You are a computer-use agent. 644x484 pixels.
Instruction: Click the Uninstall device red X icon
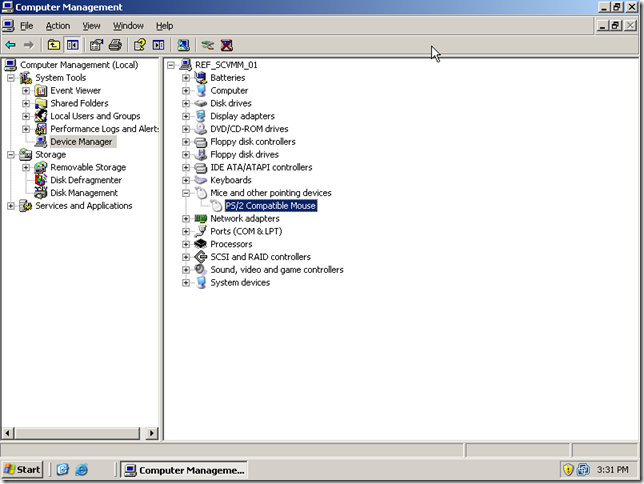227,45
